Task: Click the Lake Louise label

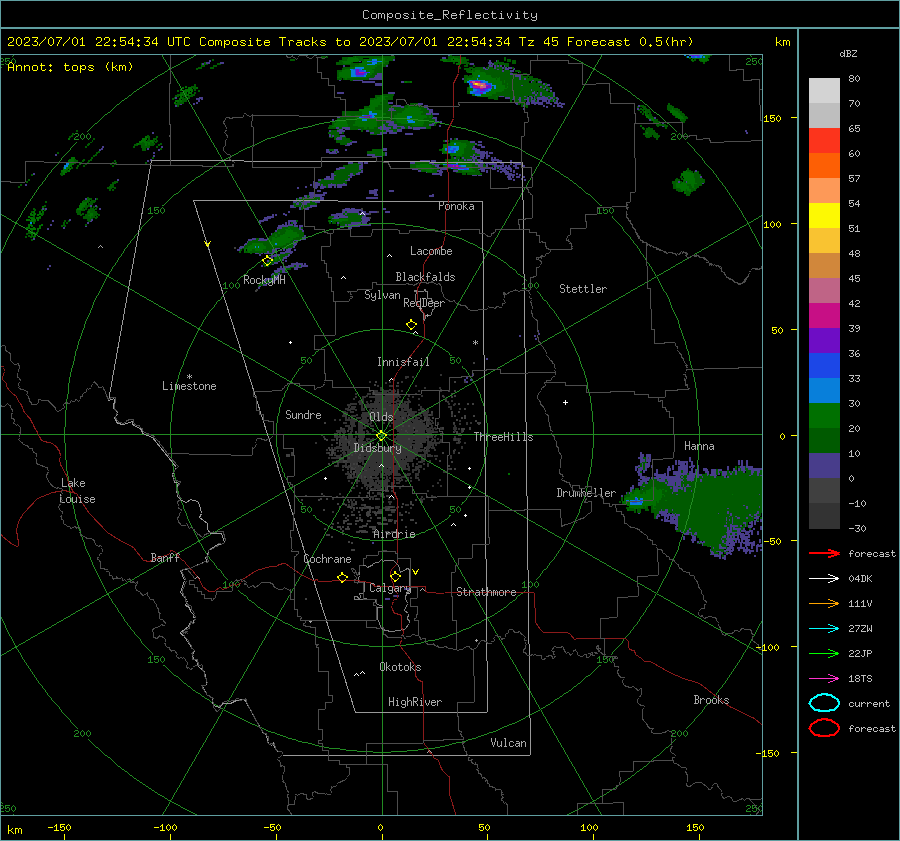Action: [x=78, y=491]
